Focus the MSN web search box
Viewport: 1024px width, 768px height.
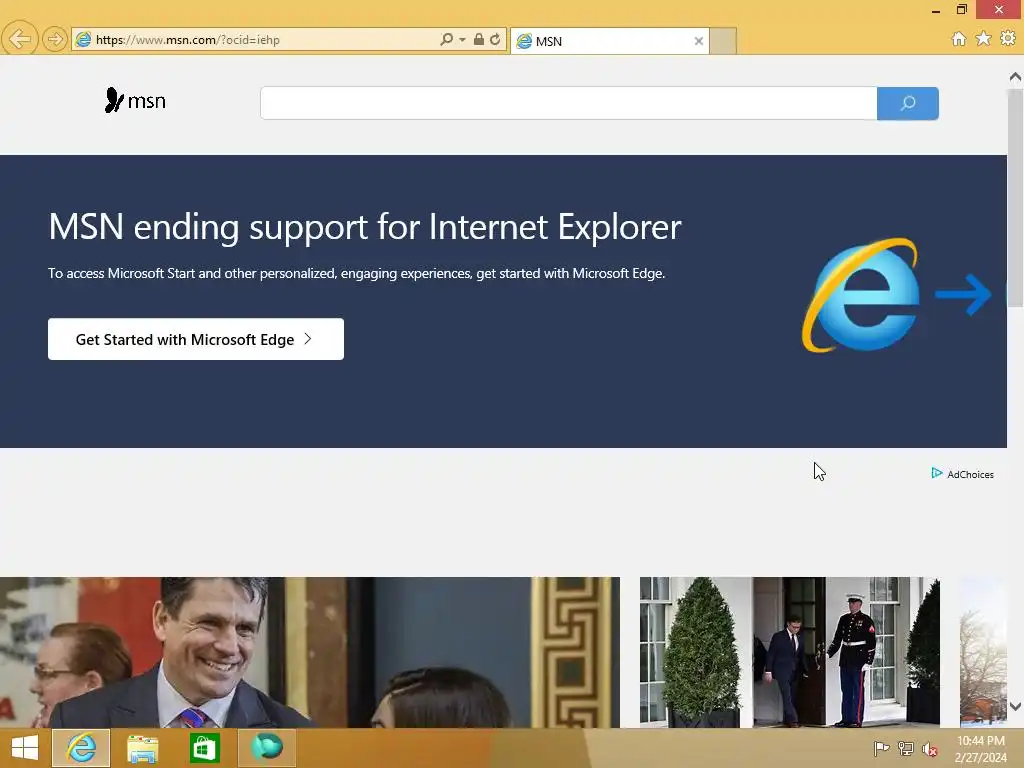568,103
